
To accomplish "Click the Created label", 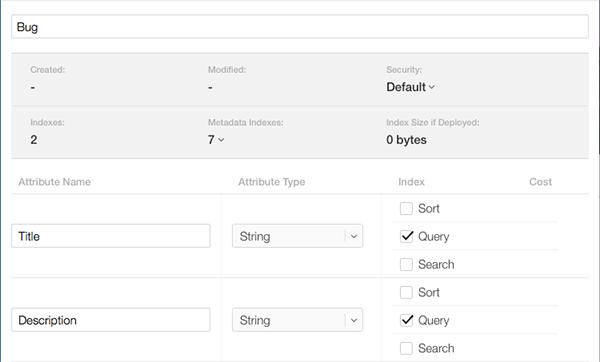I will click(x=47, y=70).
